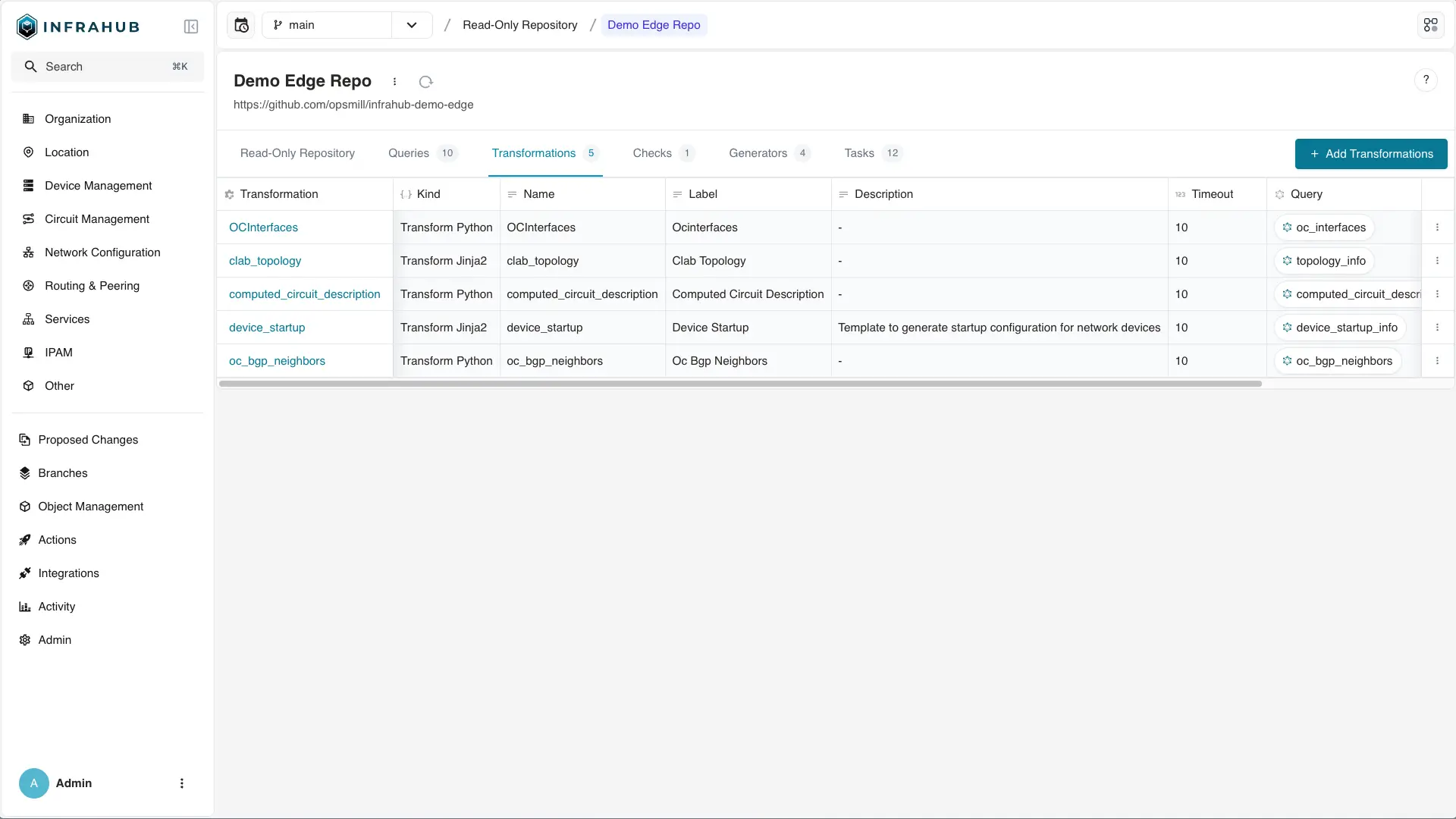
Task: Open Organization menu in sidebar
Action: [x=108, y=119]
